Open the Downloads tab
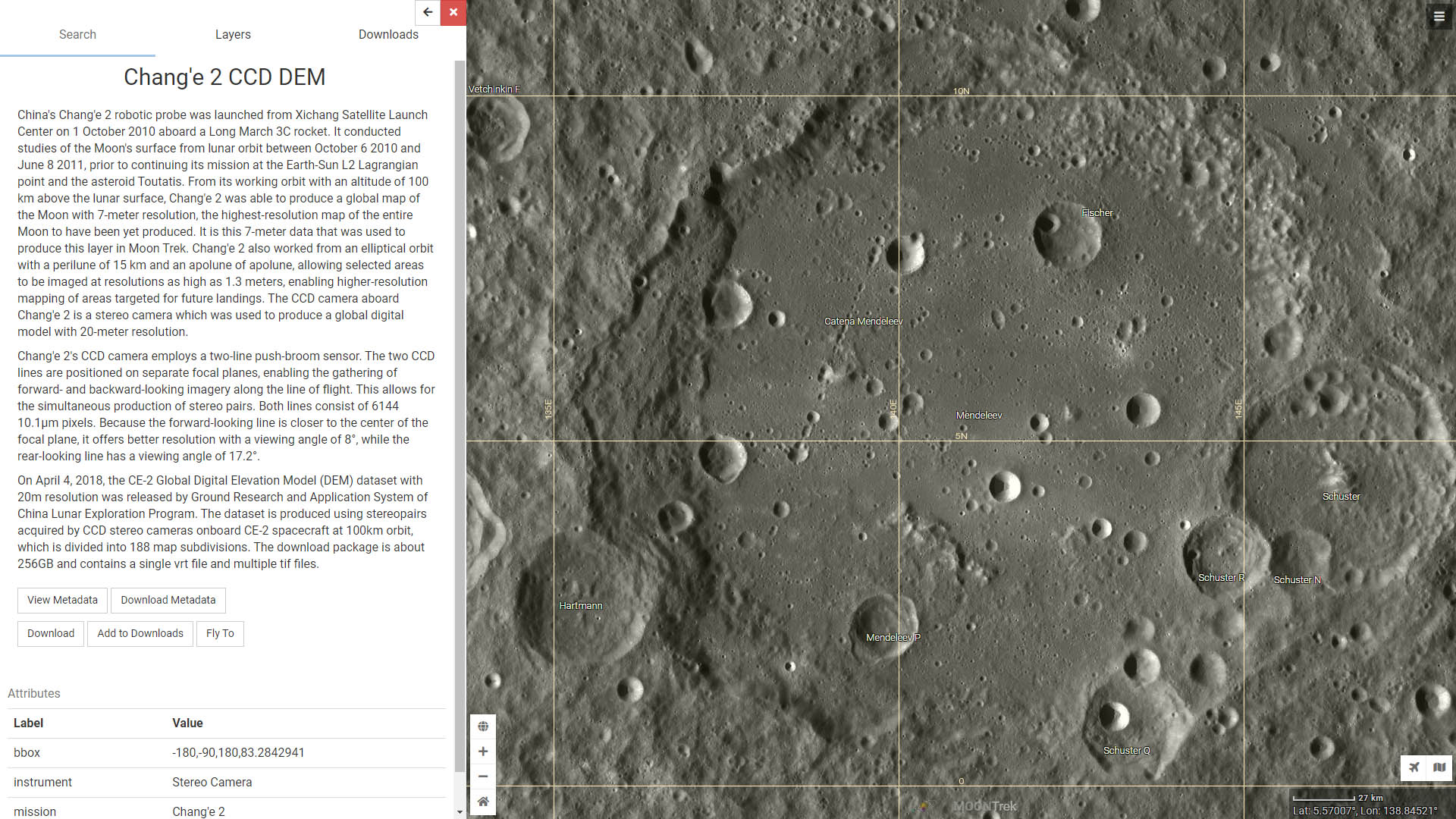Viewport: 1456px width, 819px height. click(x=388, y=35)
